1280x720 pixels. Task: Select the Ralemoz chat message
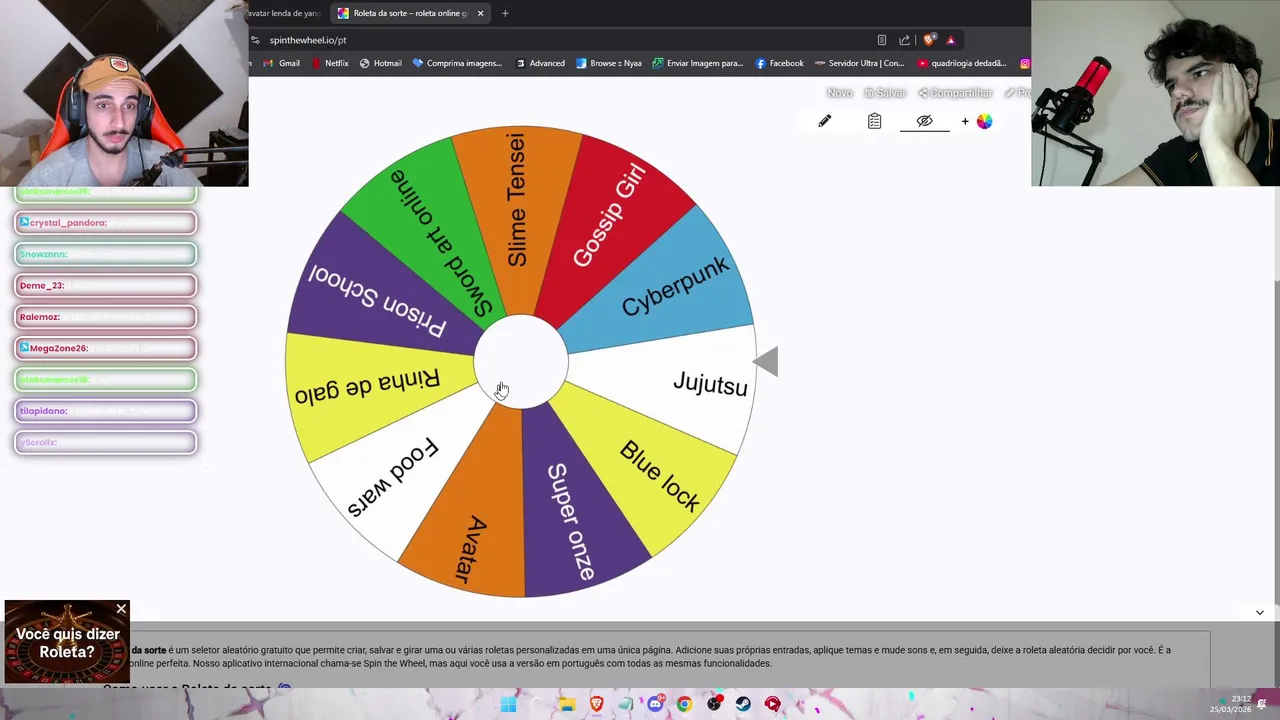click(x=106, y=317)
